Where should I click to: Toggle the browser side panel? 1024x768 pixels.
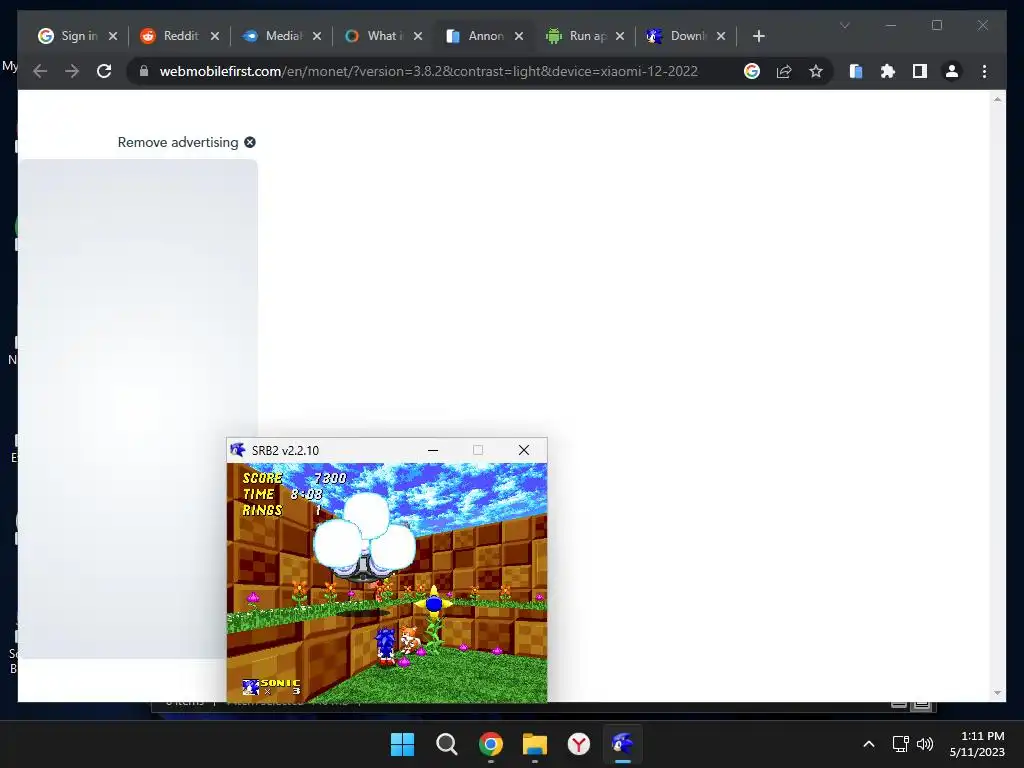[x=920, y=71]
